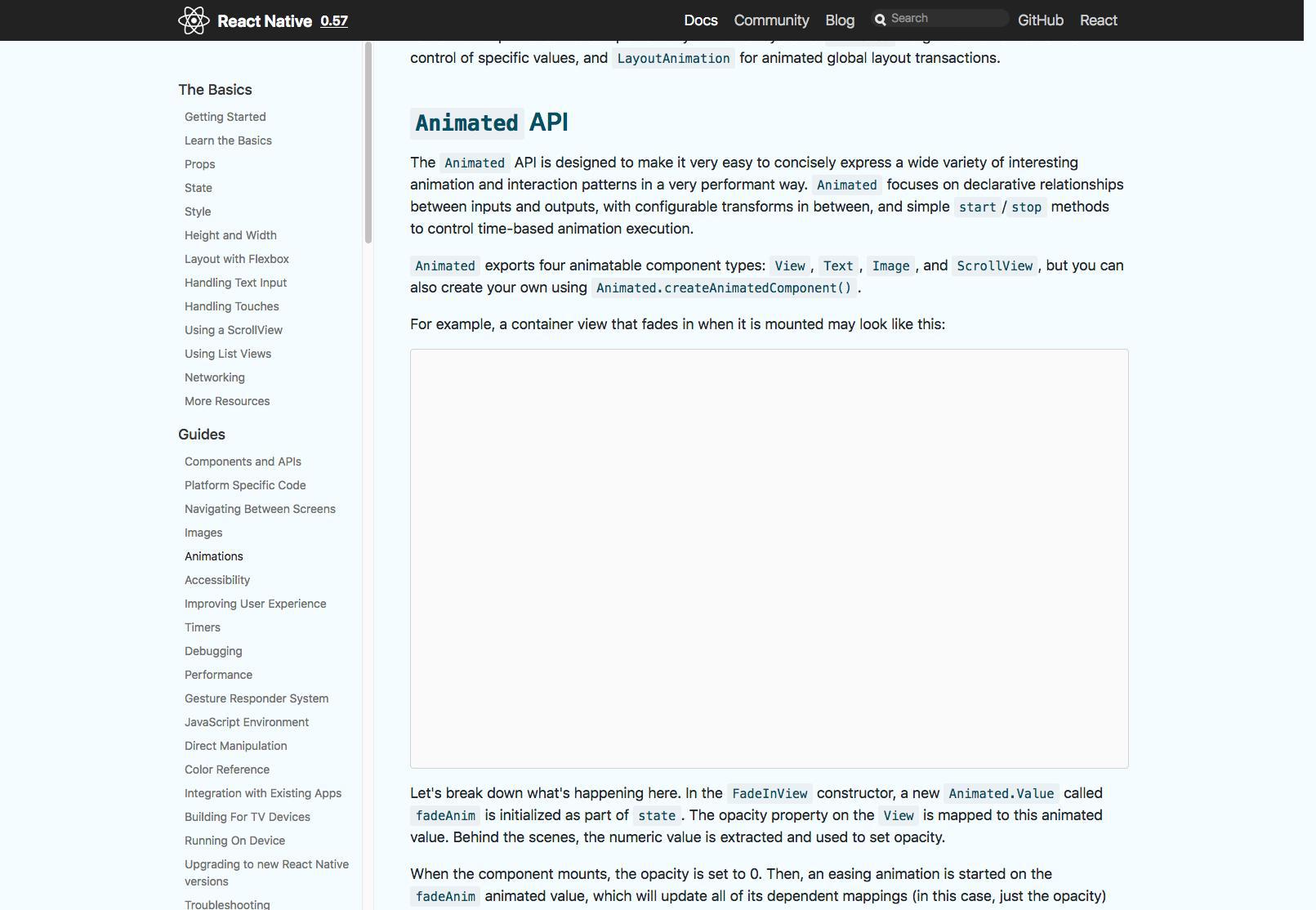Image resolution: width=1316 pixels, height=910 pixels.
Task: Open Getting Started in sidebar
Action: (x=225, y=117)
